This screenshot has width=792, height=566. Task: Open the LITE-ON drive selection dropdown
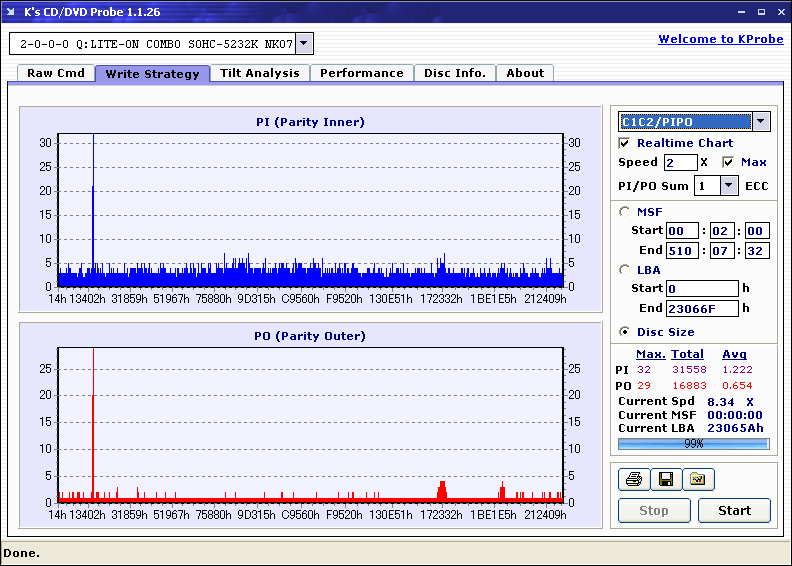click(305, 44)
